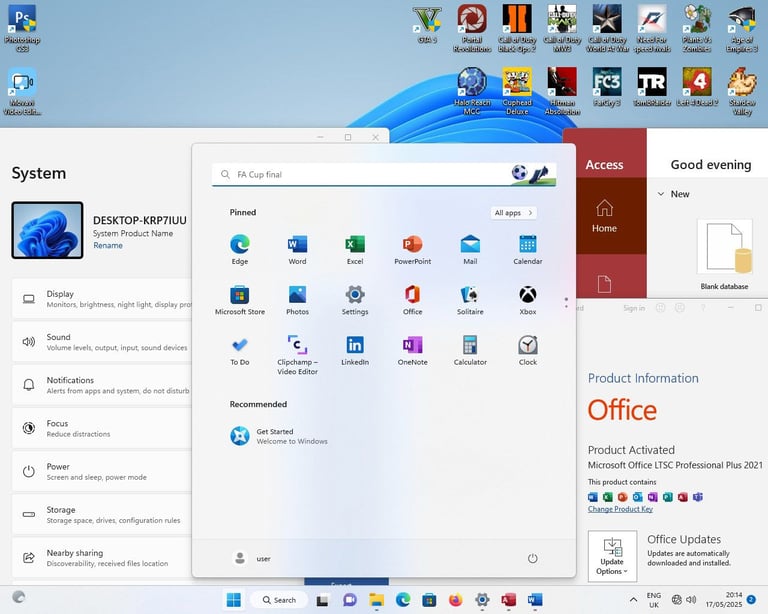
Task: Click the taskbar Search box
Action: click(x=279, y=600)
